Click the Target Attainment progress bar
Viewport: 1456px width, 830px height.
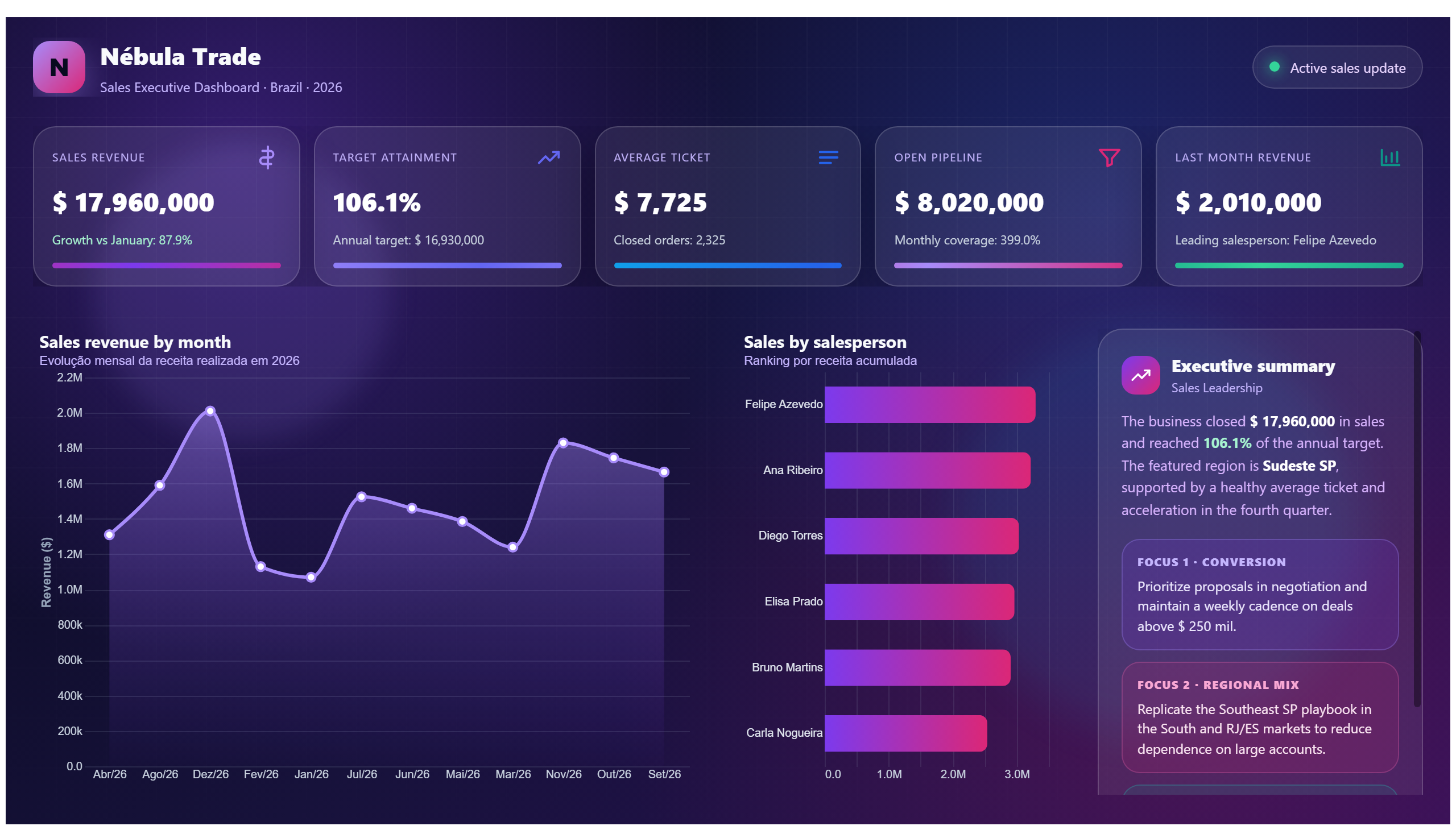(x=447, y=265)
